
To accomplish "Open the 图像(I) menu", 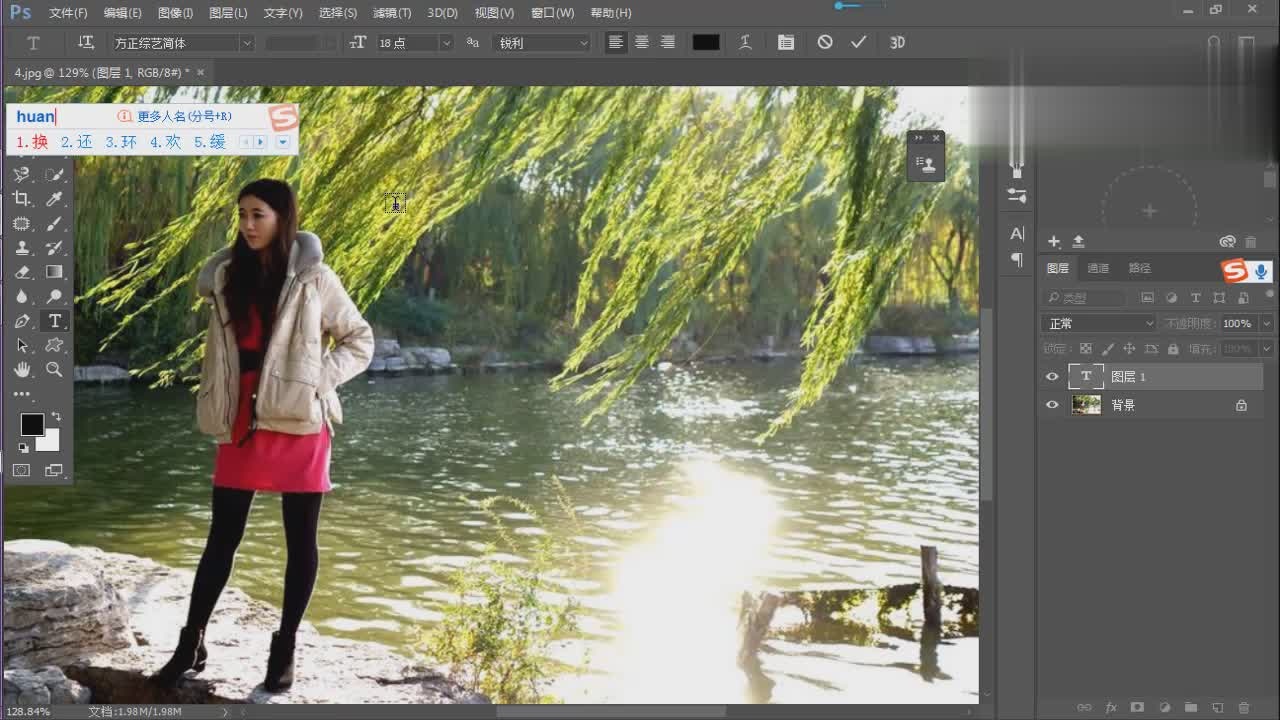I will [175, 13].
